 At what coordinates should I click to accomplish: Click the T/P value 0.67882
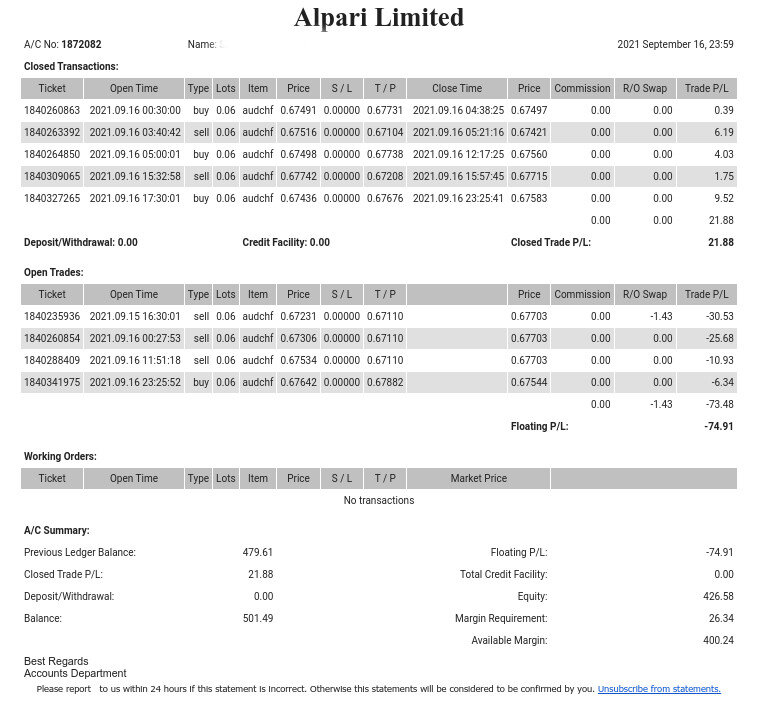[385, 382]
